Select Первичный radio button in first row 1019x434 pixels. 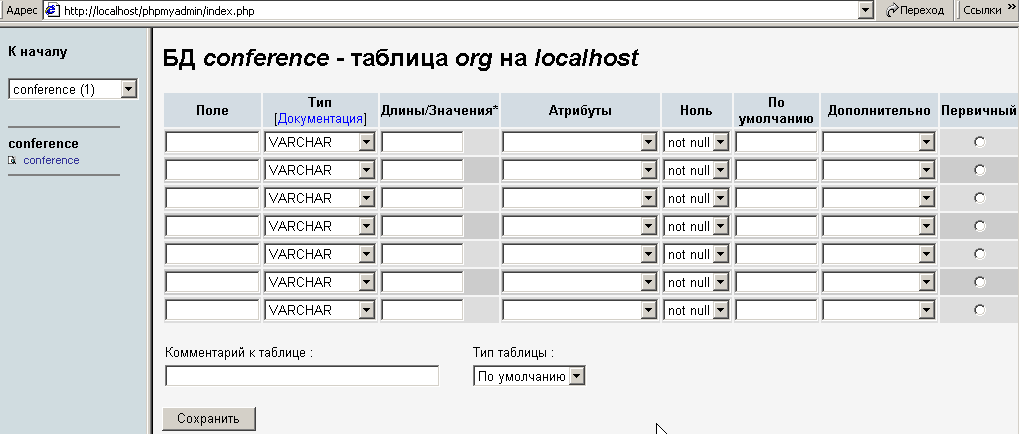coord(979,142)
